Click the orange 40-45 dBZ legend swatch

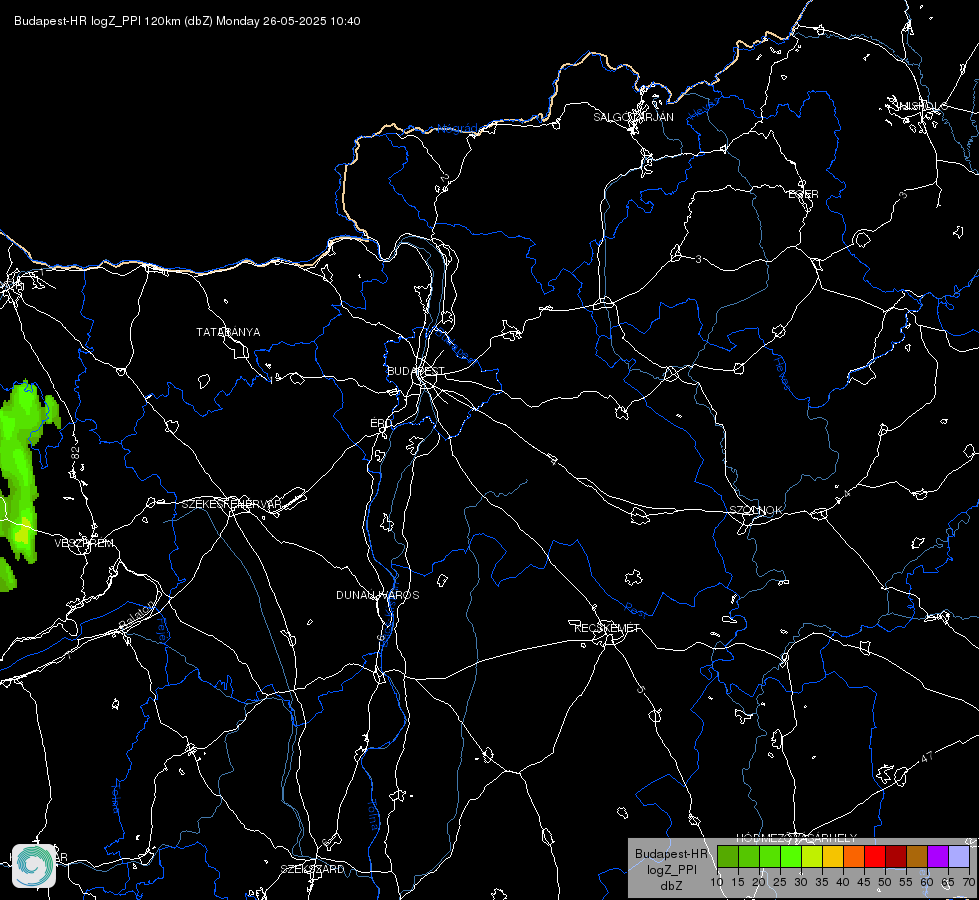[x=854, y=856]
